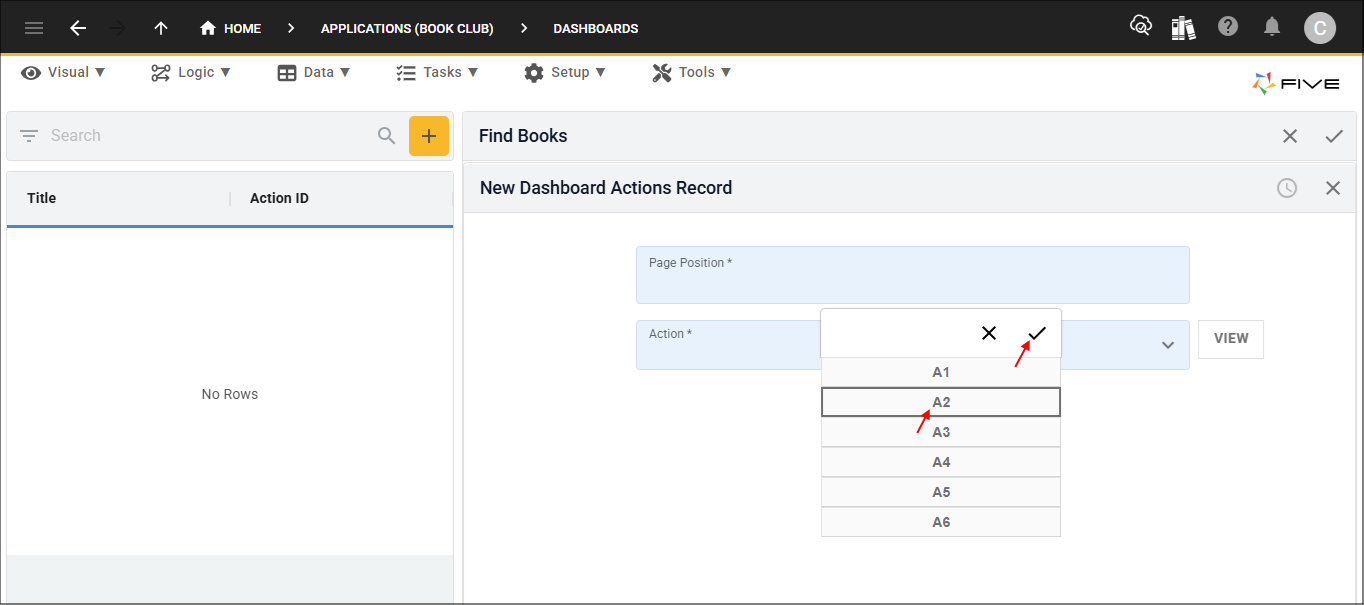Screen dimensions: 1364x605
Task: Click the VIEW button
Action: click(1230, 339)
